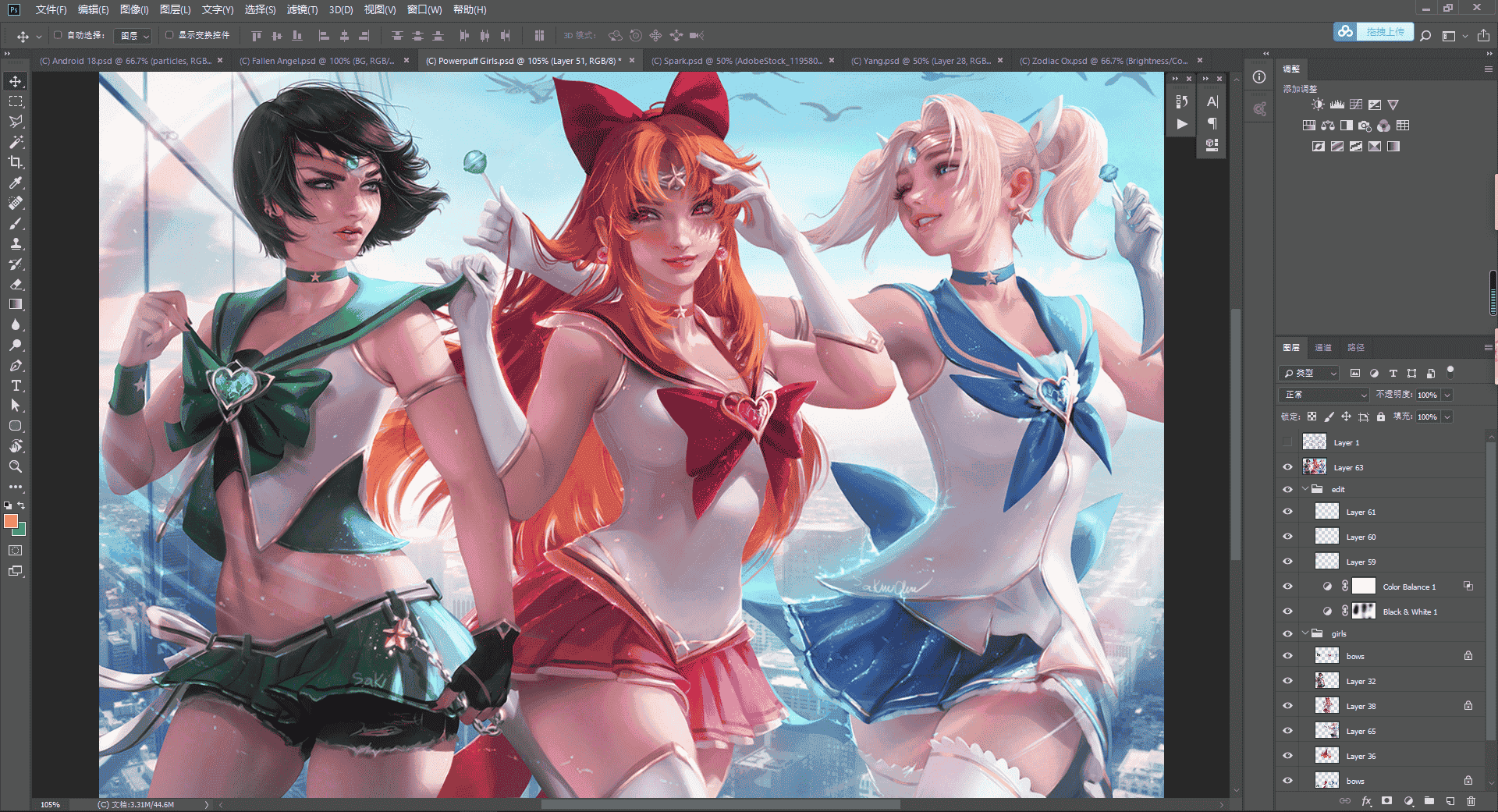The image size is (1498, 812).
Task: Open the blend mode 正常 dropdown
Action: tap(1324, 395)
